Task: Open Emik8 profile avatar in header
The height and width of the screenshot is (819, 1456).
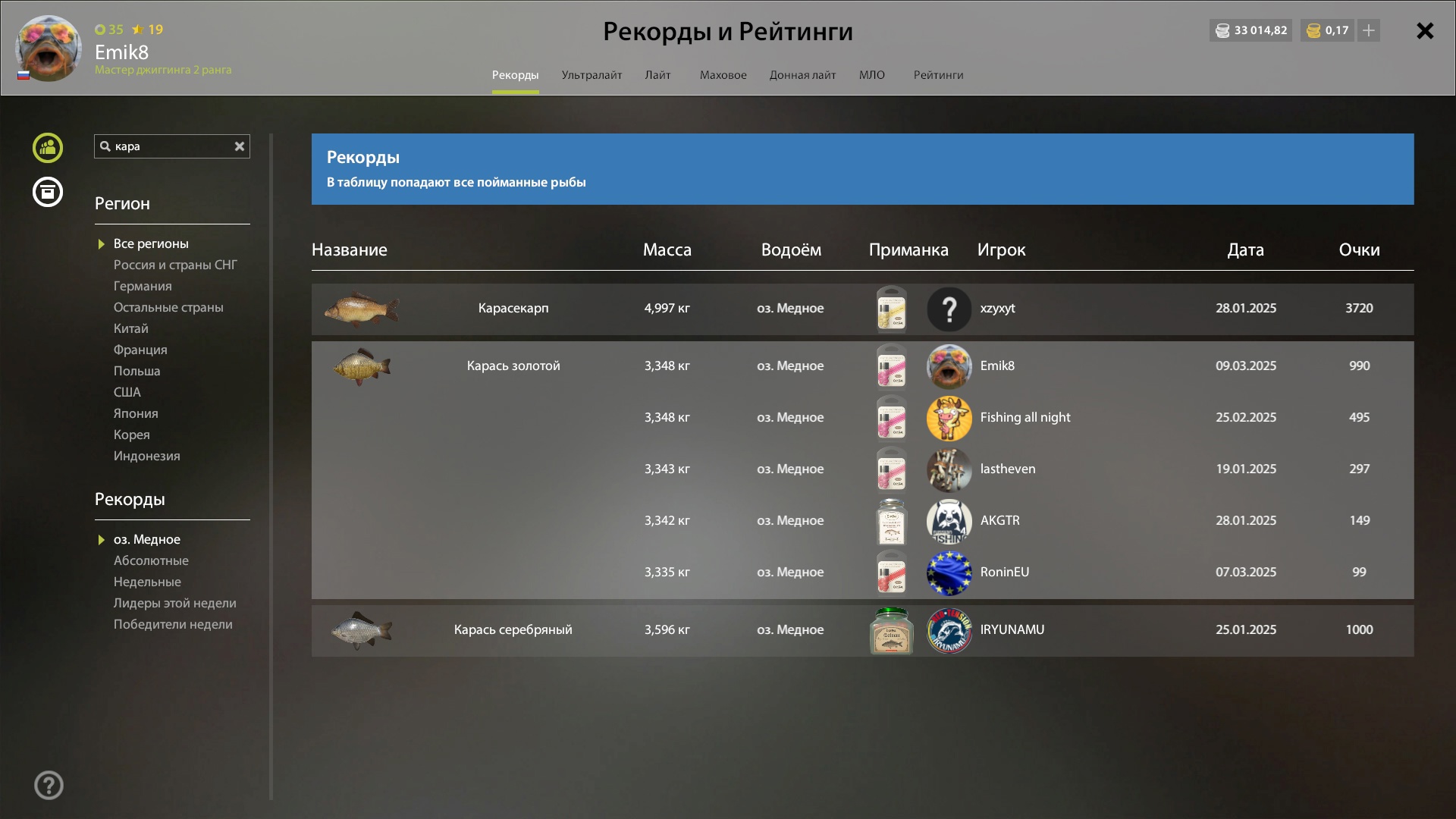Action: 49,48
